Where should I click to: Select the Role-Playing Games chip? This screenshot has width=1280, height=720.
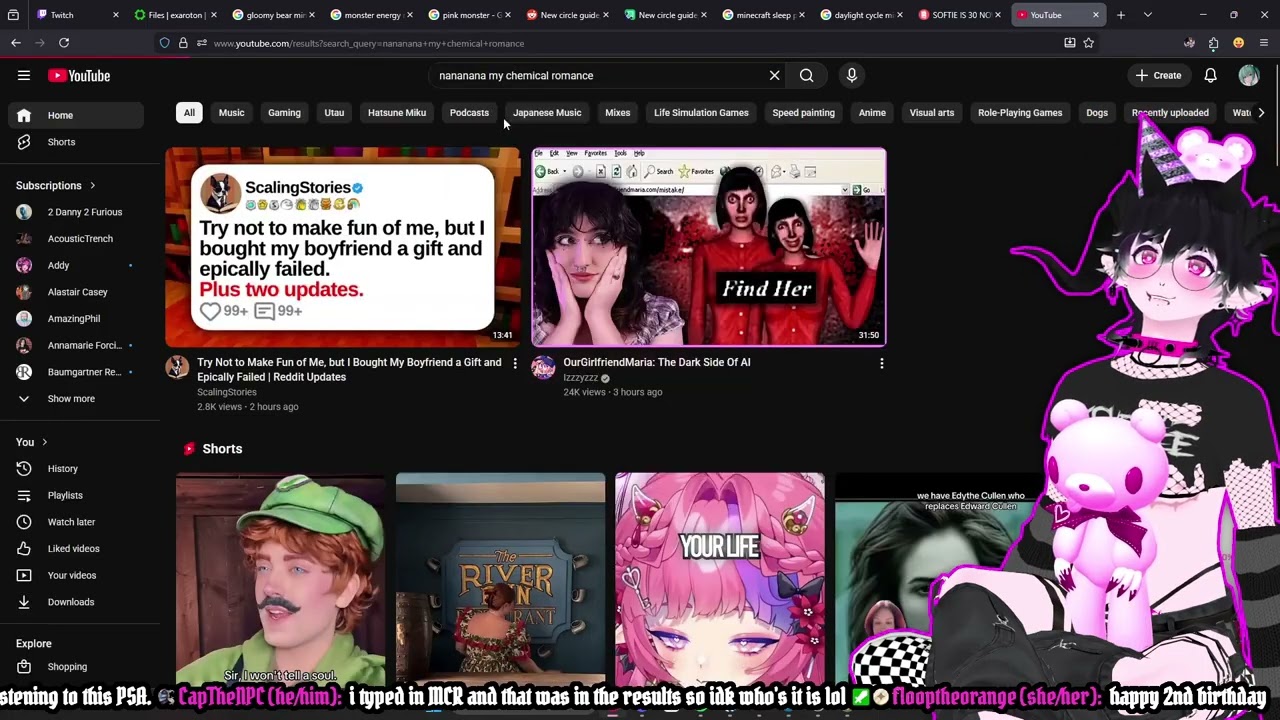(1020, 113)
